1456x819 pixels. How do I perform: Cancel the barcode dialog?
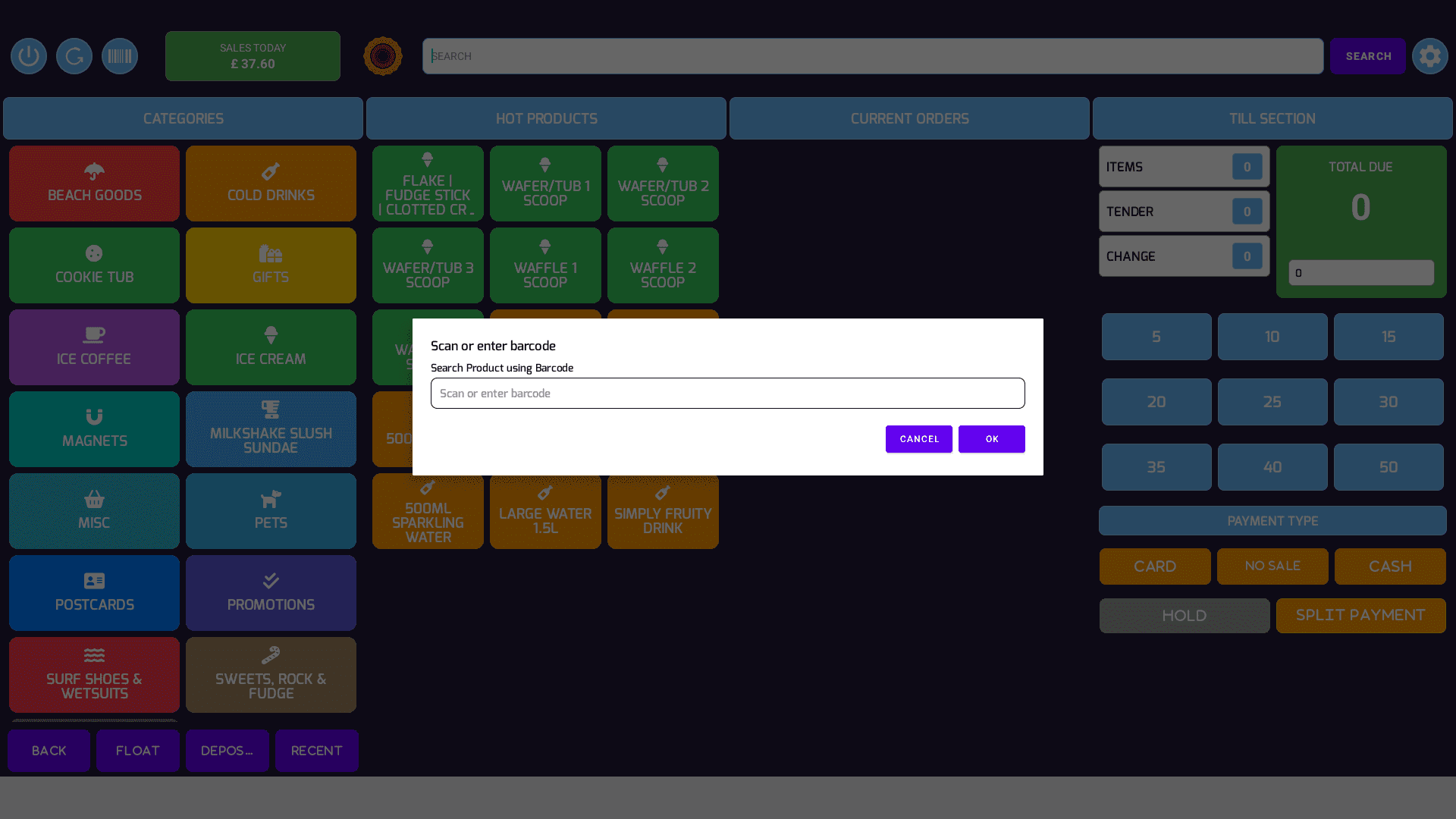point(918,439)
